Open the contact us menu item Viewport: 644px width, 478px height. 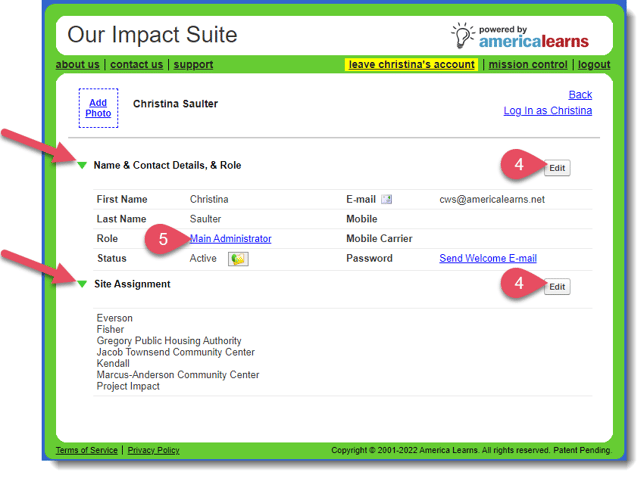(x=136, y=65)
